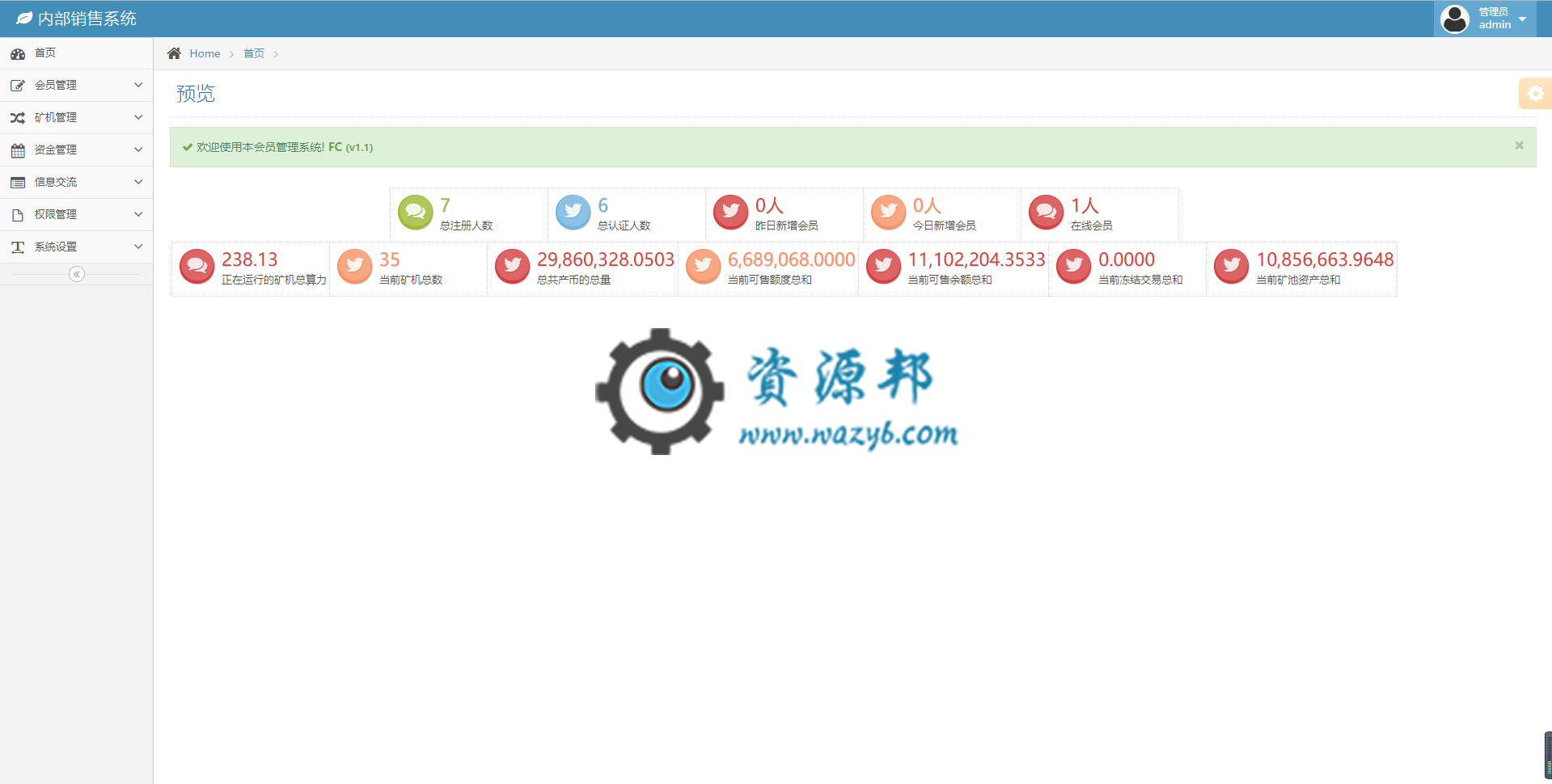Click the 信息交流 list icon

[x=18, y=182]
